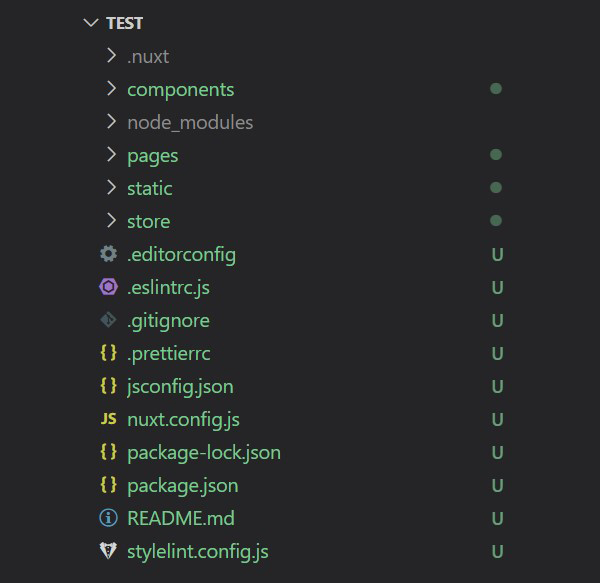Select the static folder
Screen dimensions: 600x583
[x=150, y=189]
